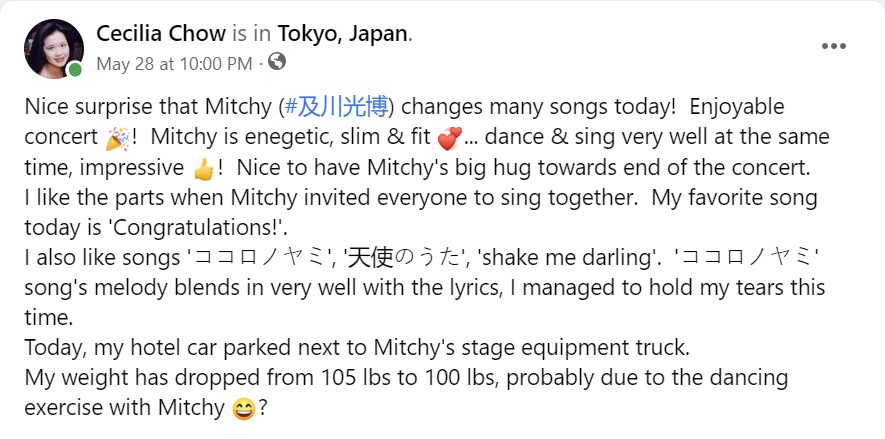Click the thumbs up emoji after impressive
The image size is (885, 439).
click(203, 169)
